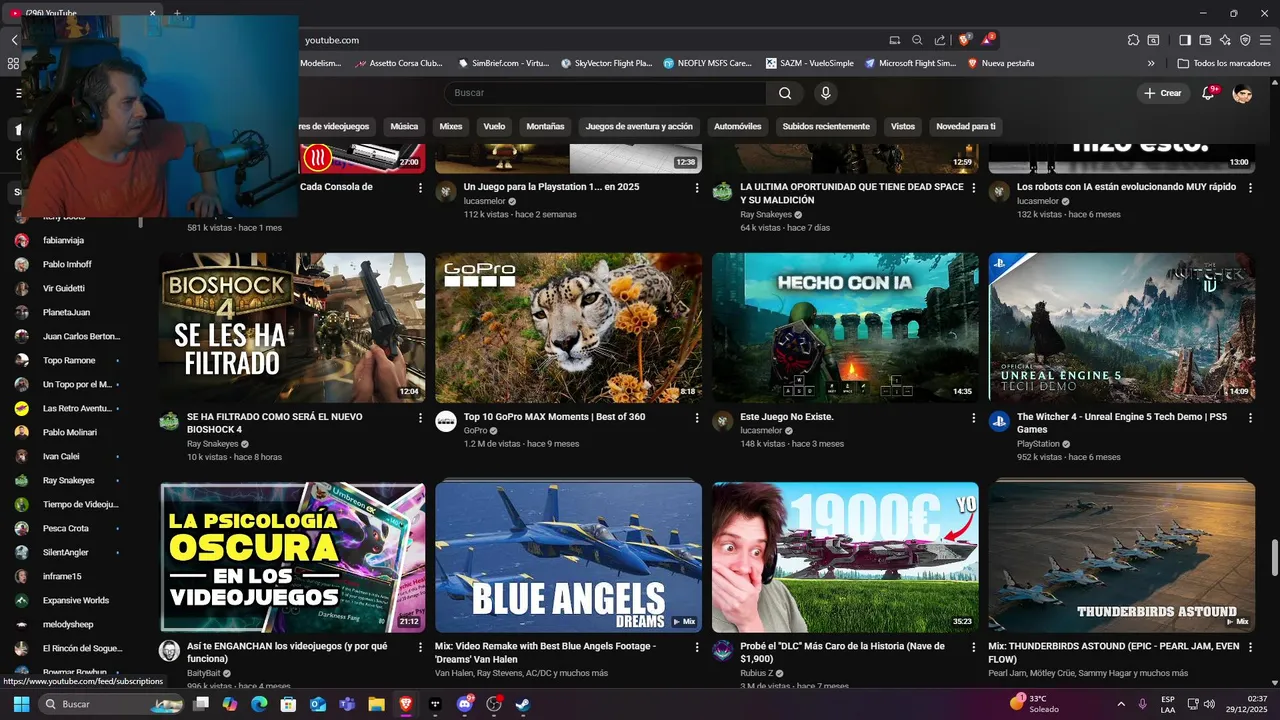Select the Montañas filter chip
1280x720 pixels.
(x=545, y=127)
